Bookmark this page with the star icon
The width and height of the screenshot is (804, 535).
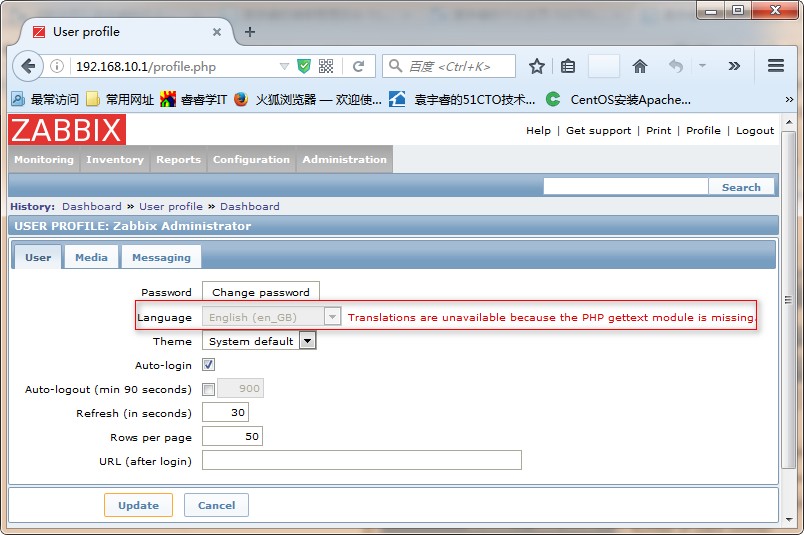coord(536,66)
